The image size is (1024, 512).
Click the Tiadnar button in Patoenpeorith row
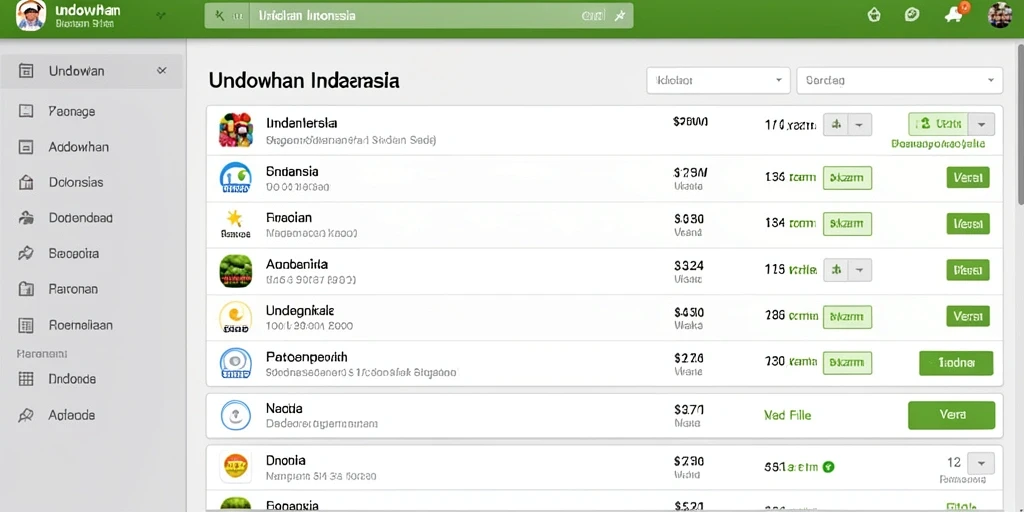[956, 363]
